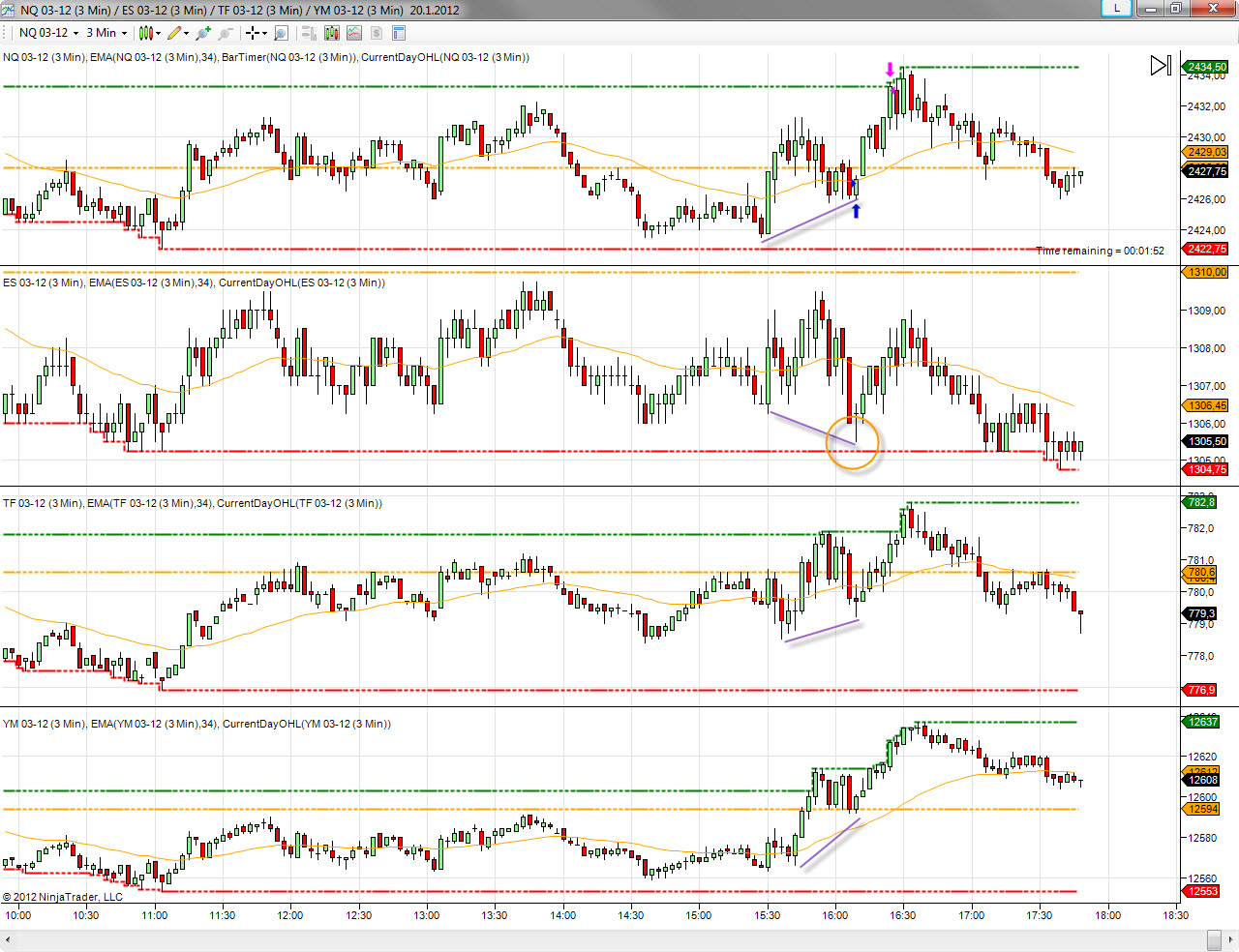Select the orange circle drawing on ES chart
Screen dimensions: 1239x952
852,443
